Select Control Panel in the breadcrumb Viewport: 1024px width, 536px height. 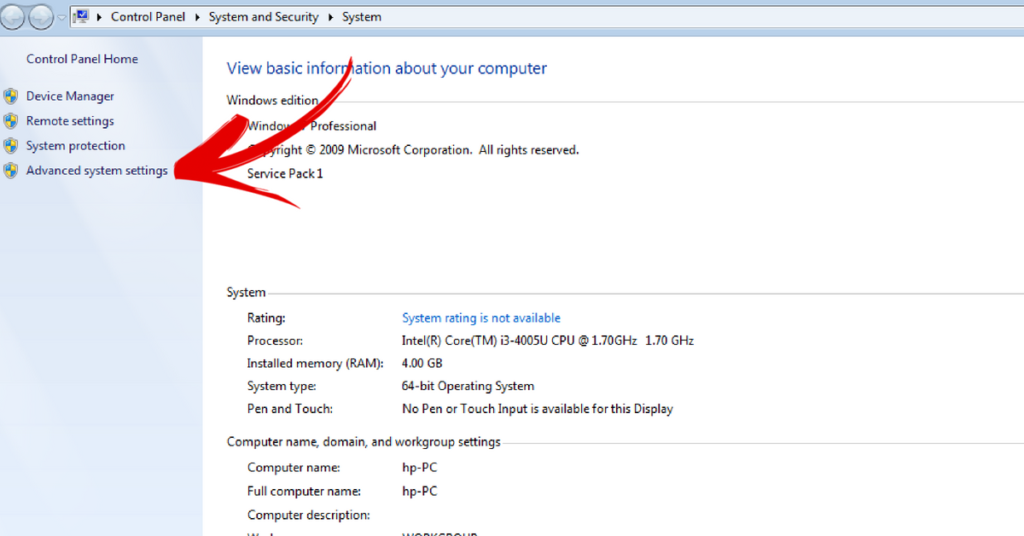pos(148,17)
